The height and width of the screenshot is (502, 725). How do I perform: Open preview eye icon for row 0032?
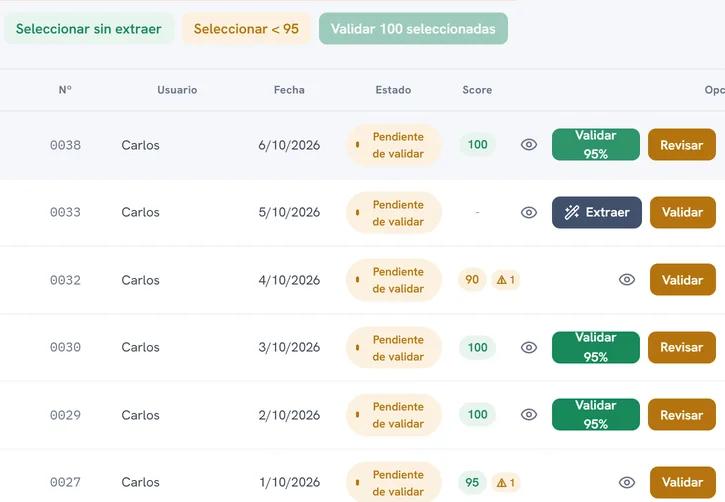(x=627, y=280)
